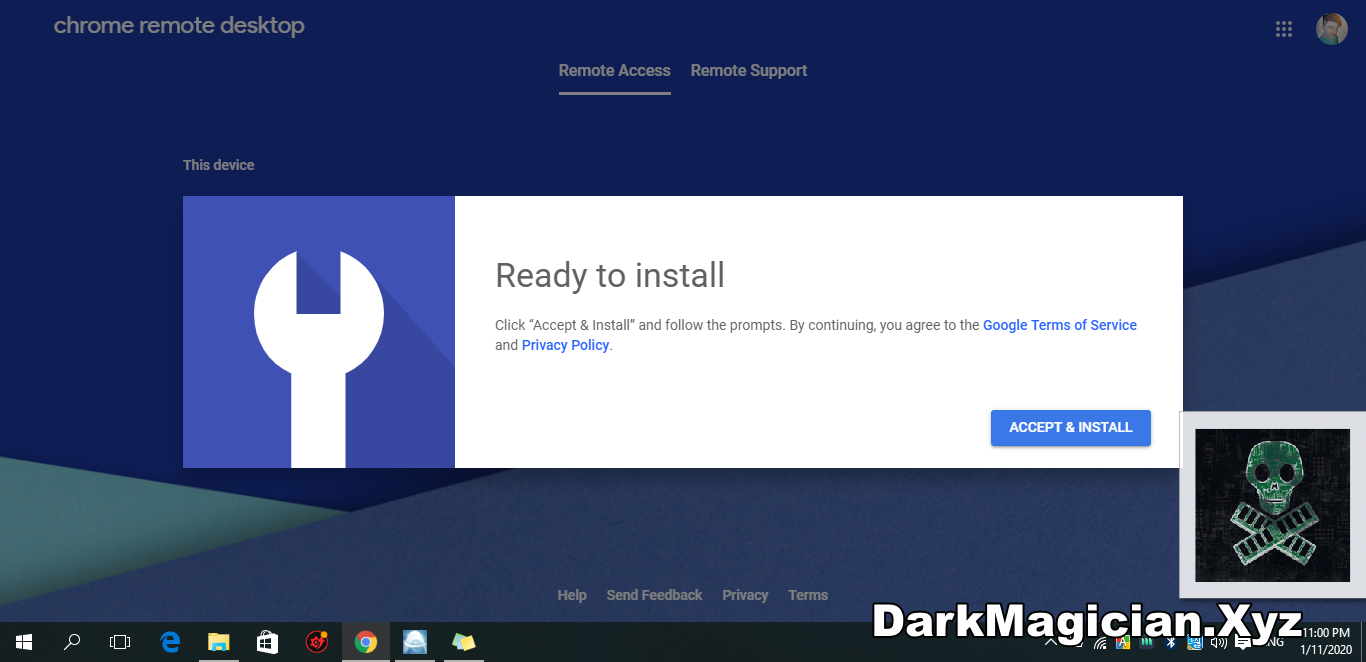The image size is (1366, 662).
Task: Open the Help footer link
Action: pyautogui.click(x=572, y=595)
